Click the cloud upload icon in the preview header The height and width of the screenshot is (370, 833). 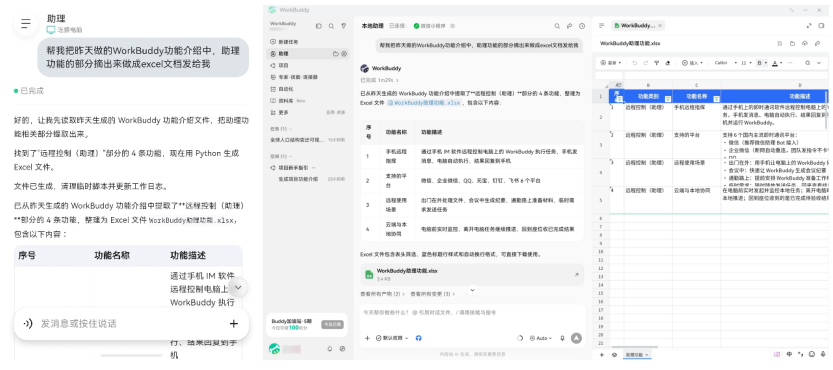pos(805,44)
